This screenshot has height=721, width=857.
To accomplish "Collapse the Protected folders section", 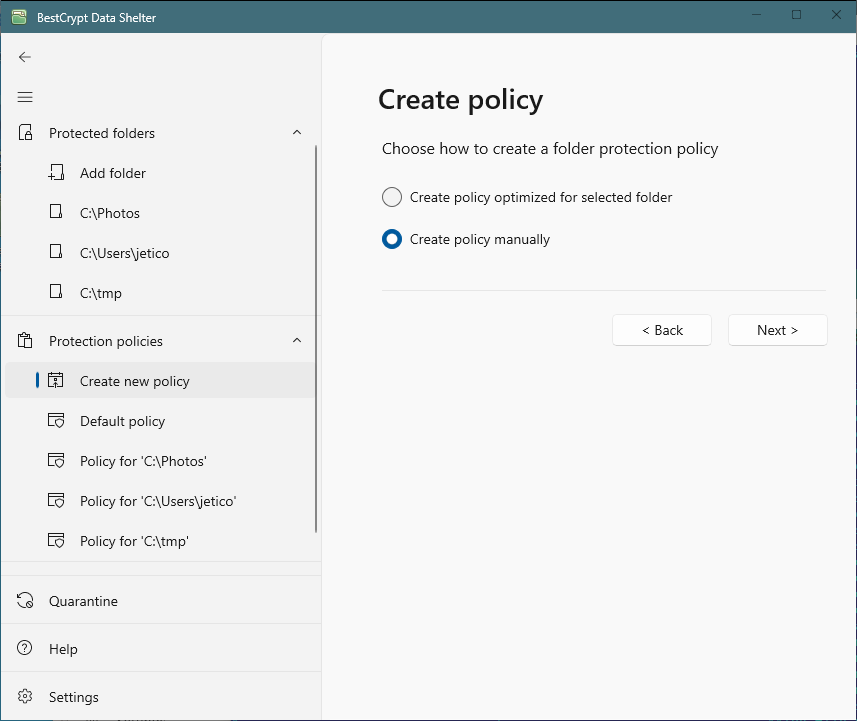I will (x=297, y=132).
